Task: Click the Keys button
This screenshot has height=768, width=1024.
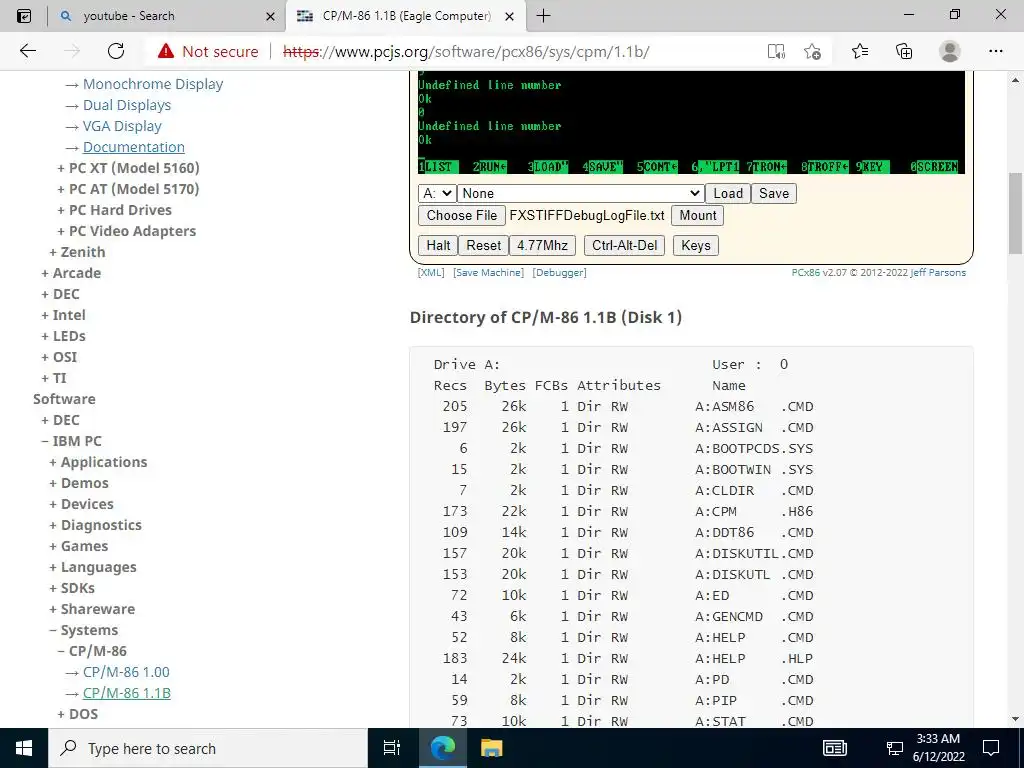Action: pyautogui.click(x=696, y=246)
